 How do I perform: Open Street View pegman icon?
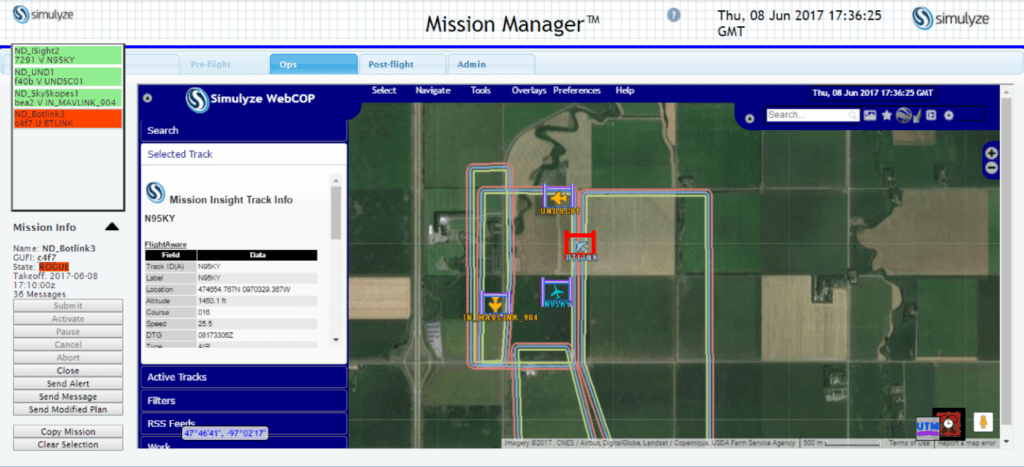(983, 422)
